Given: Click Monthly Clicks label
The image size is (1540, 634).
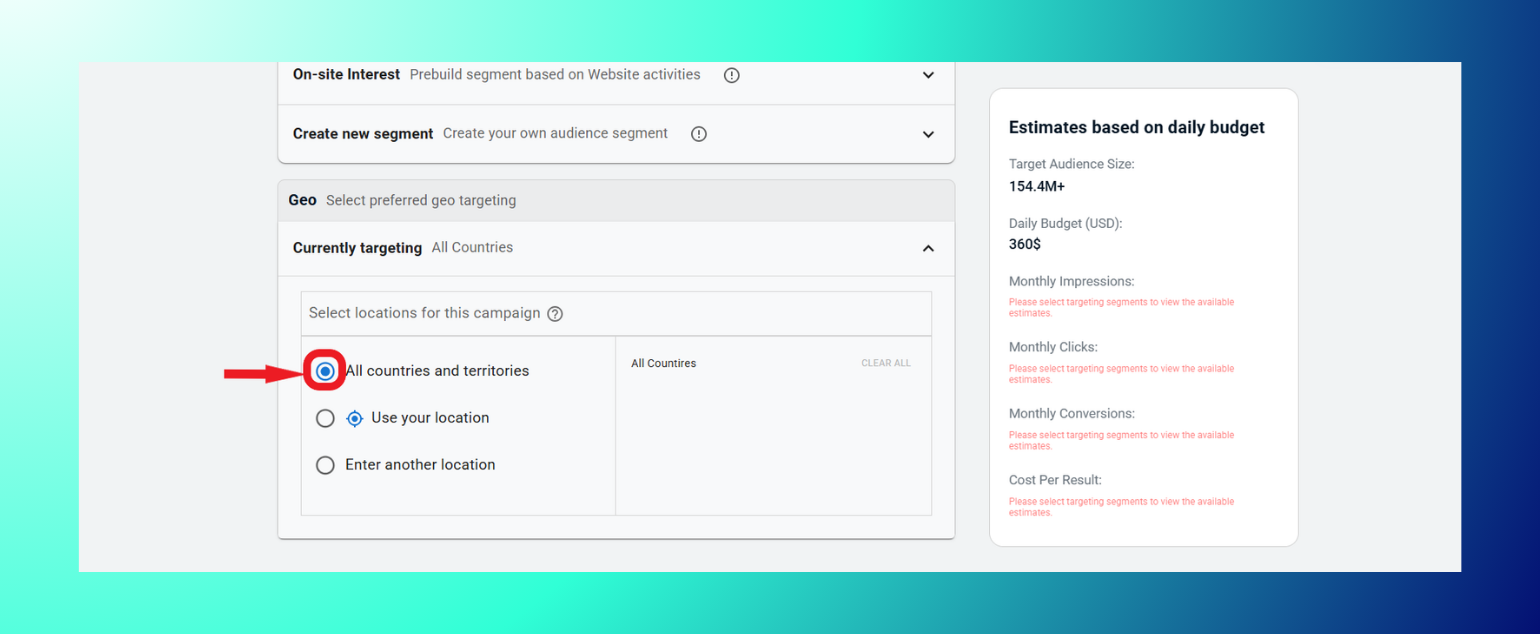Looking at the screenshot, I should click(x=1053, y=347).
